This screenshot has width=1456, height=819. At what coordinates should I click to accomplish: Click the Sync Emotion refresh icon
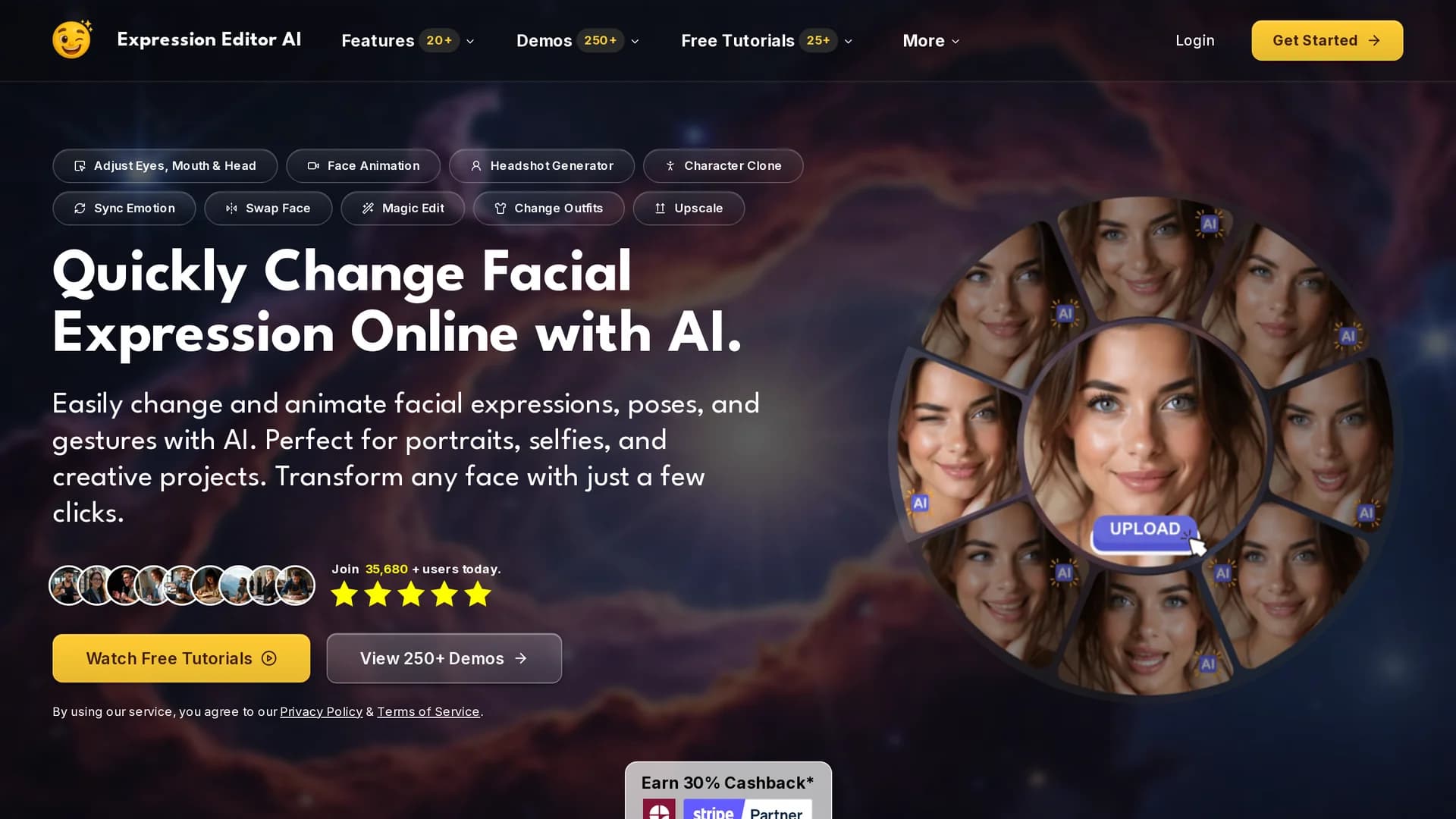pos(80,209)
